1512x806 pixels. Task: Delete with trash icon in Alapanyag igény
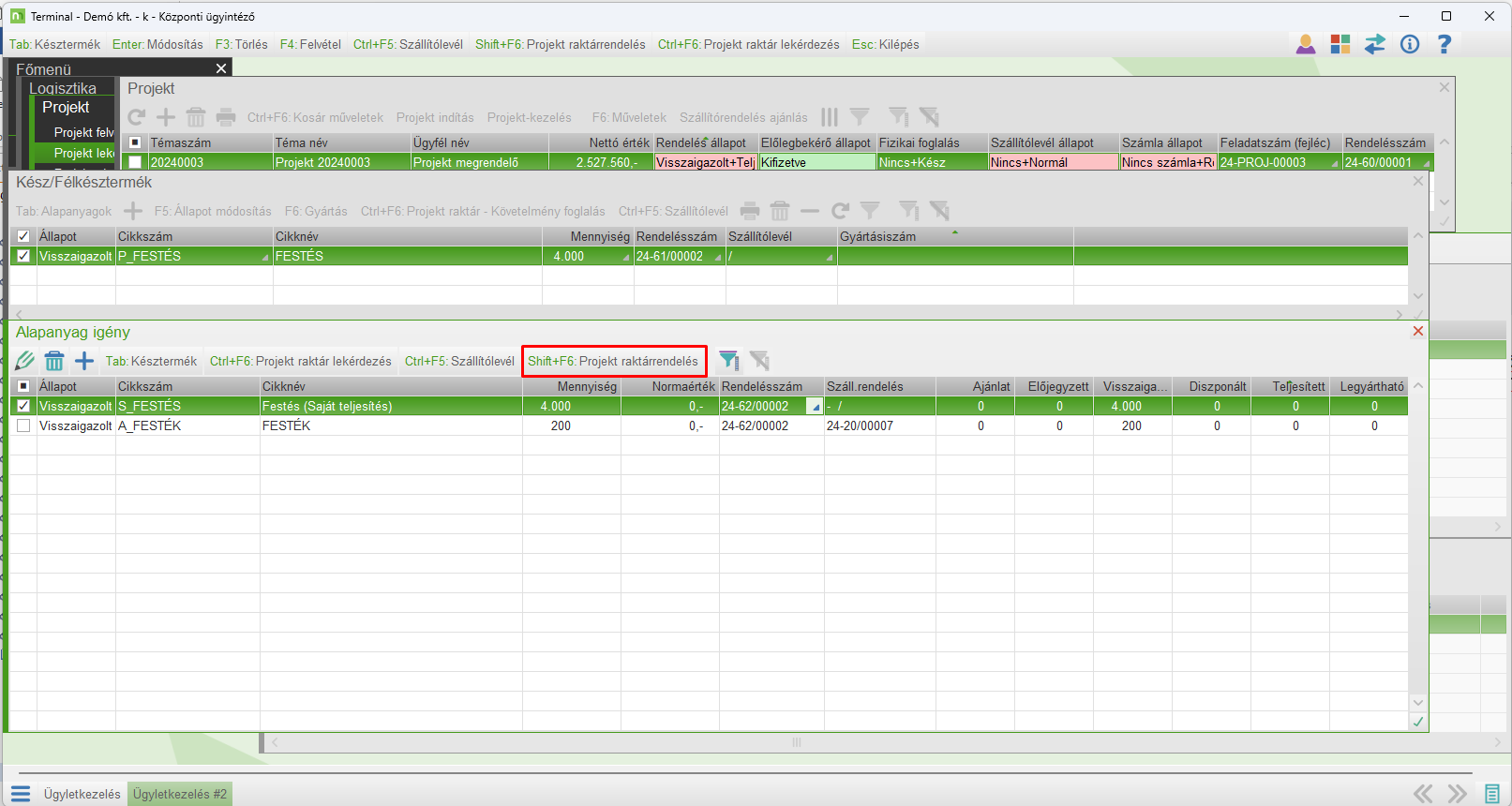coord(54,361)
